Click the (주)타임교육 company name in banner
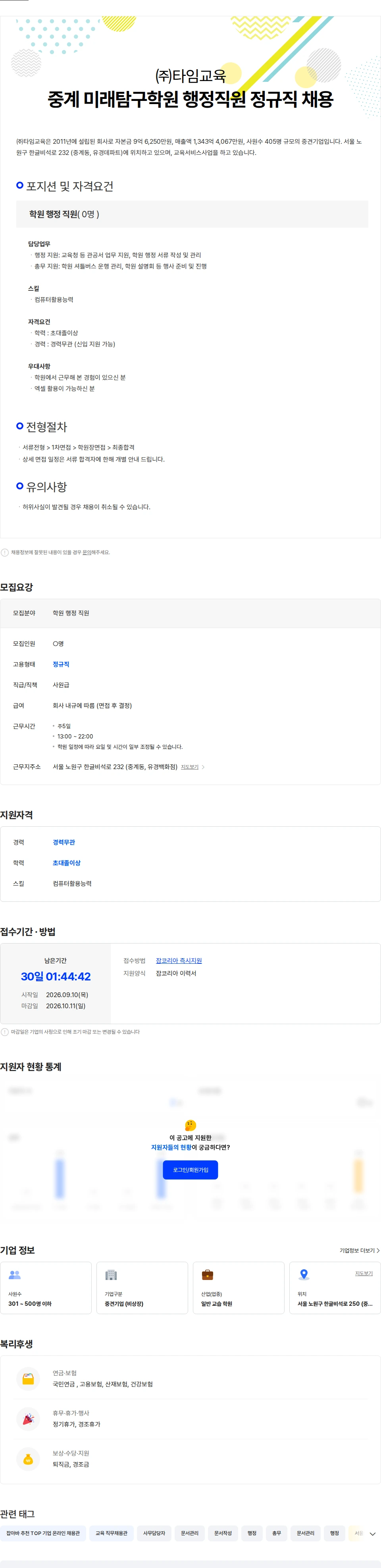The image size is (381, 1568). coord(190,75)
